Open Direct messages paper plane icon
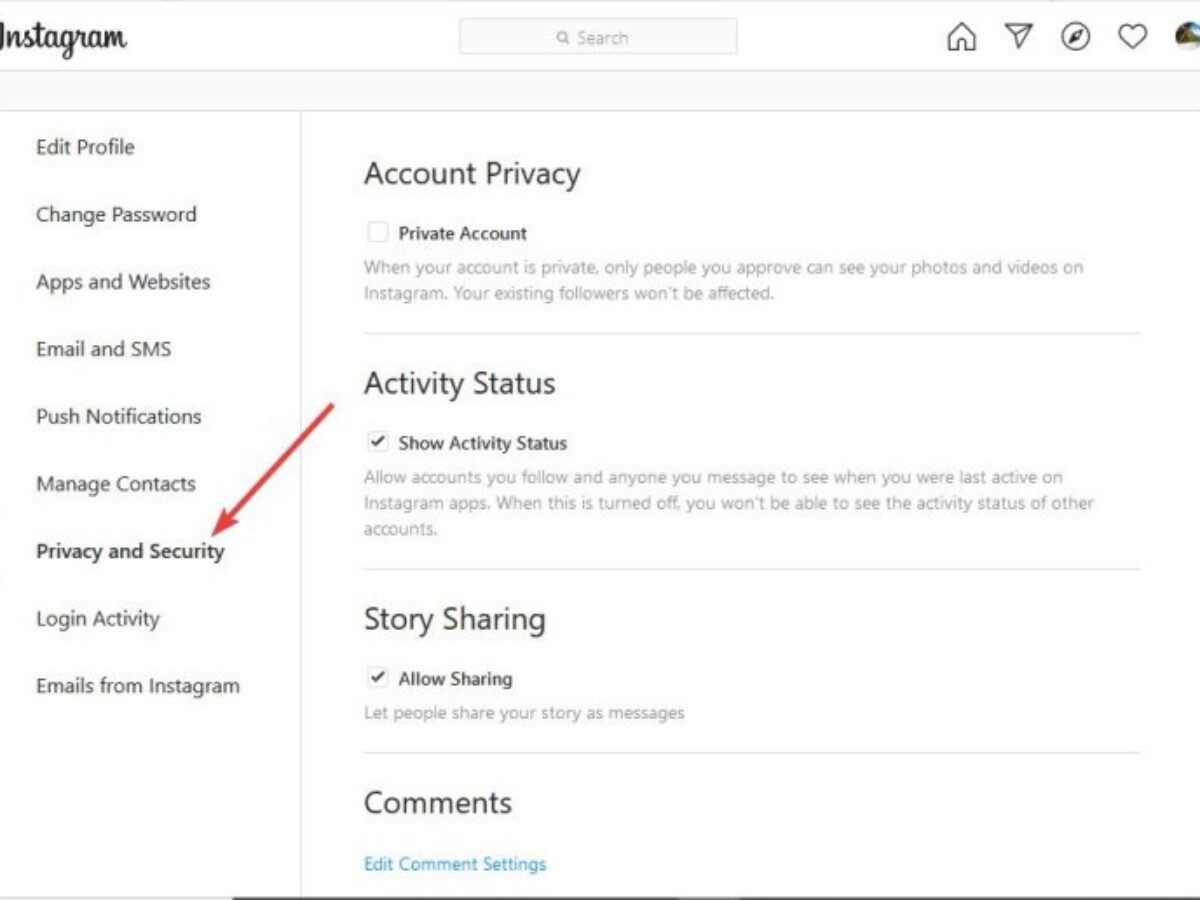Screen dimensions: 1200x900 pyautogui.click(x=1018, y=37)
